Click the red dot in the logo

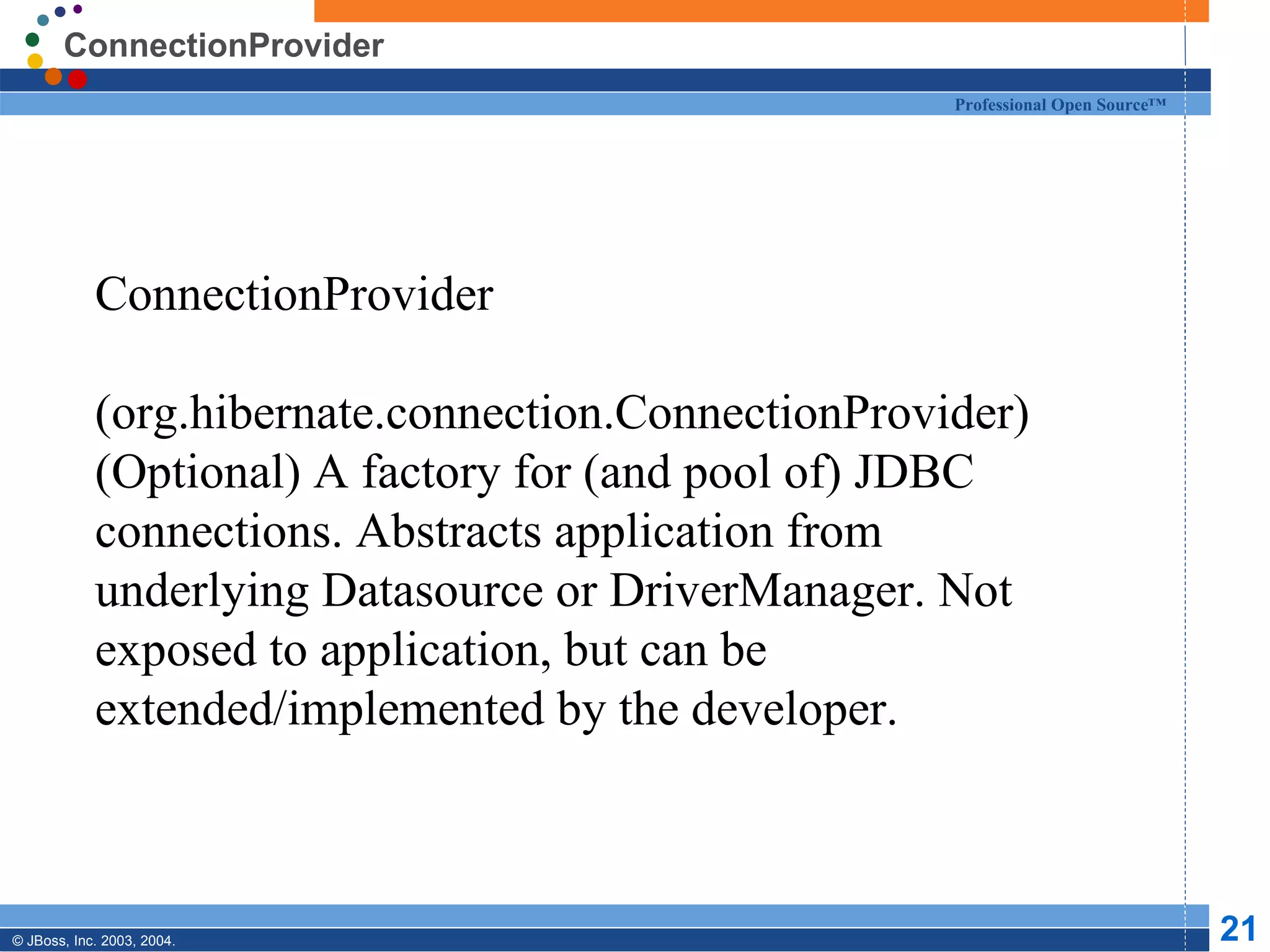[x=77, y=79]
